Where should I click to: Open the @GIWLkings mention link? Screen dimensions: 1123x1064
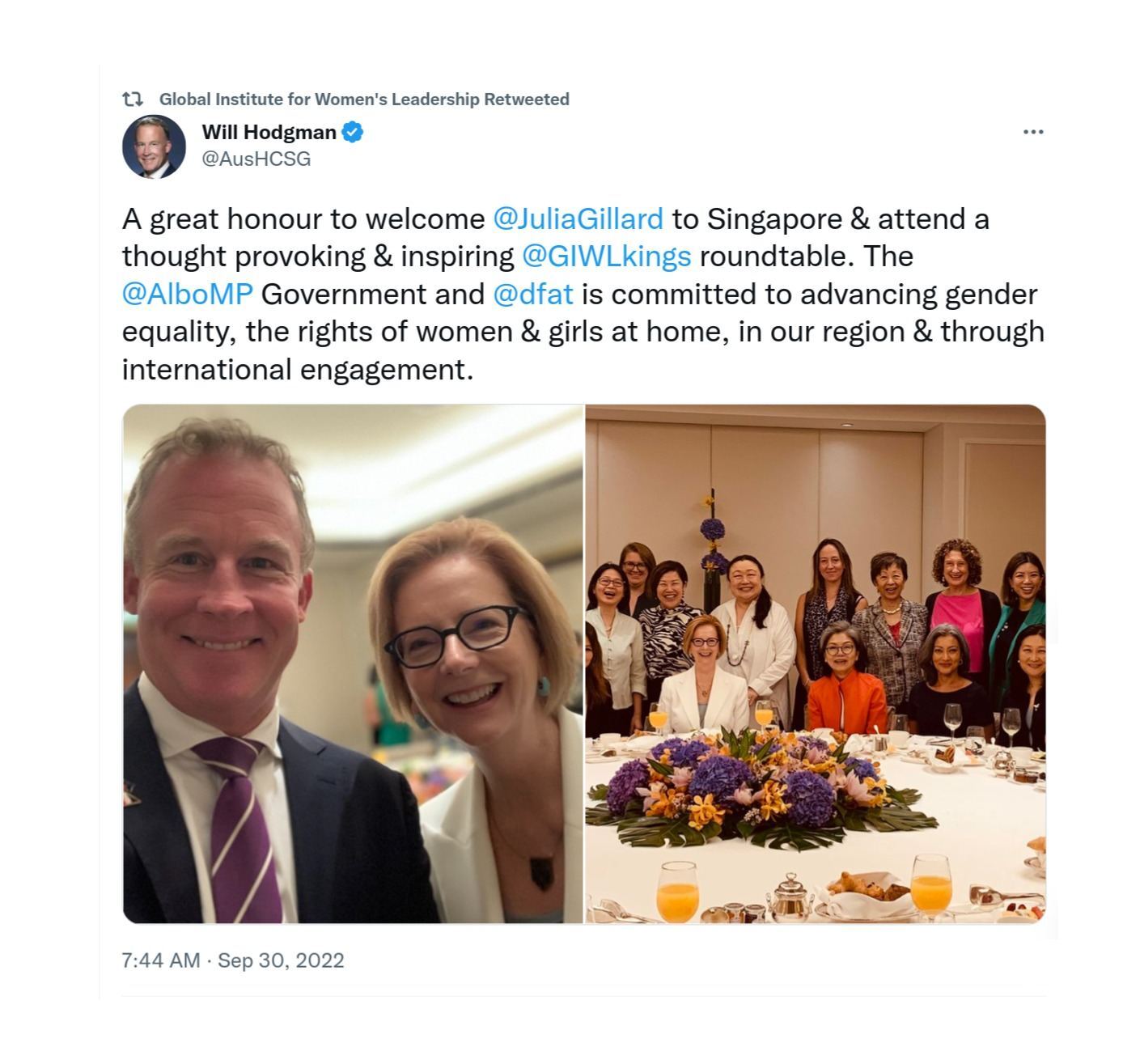point(607,256)
